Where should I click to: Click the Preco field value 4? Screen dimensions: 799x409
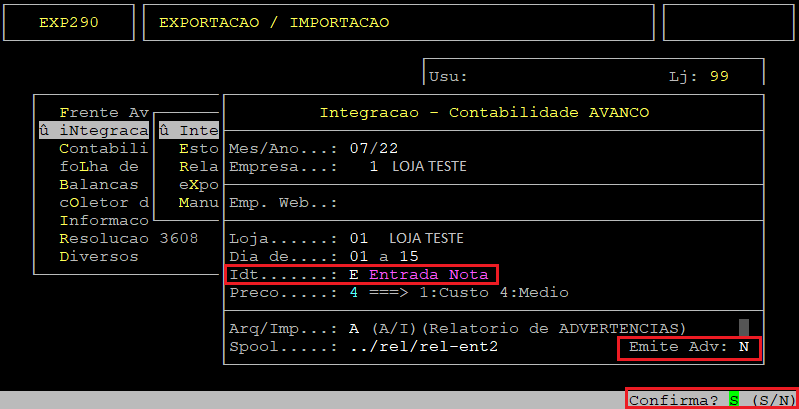pyautogui.click(x=354, y=292)
